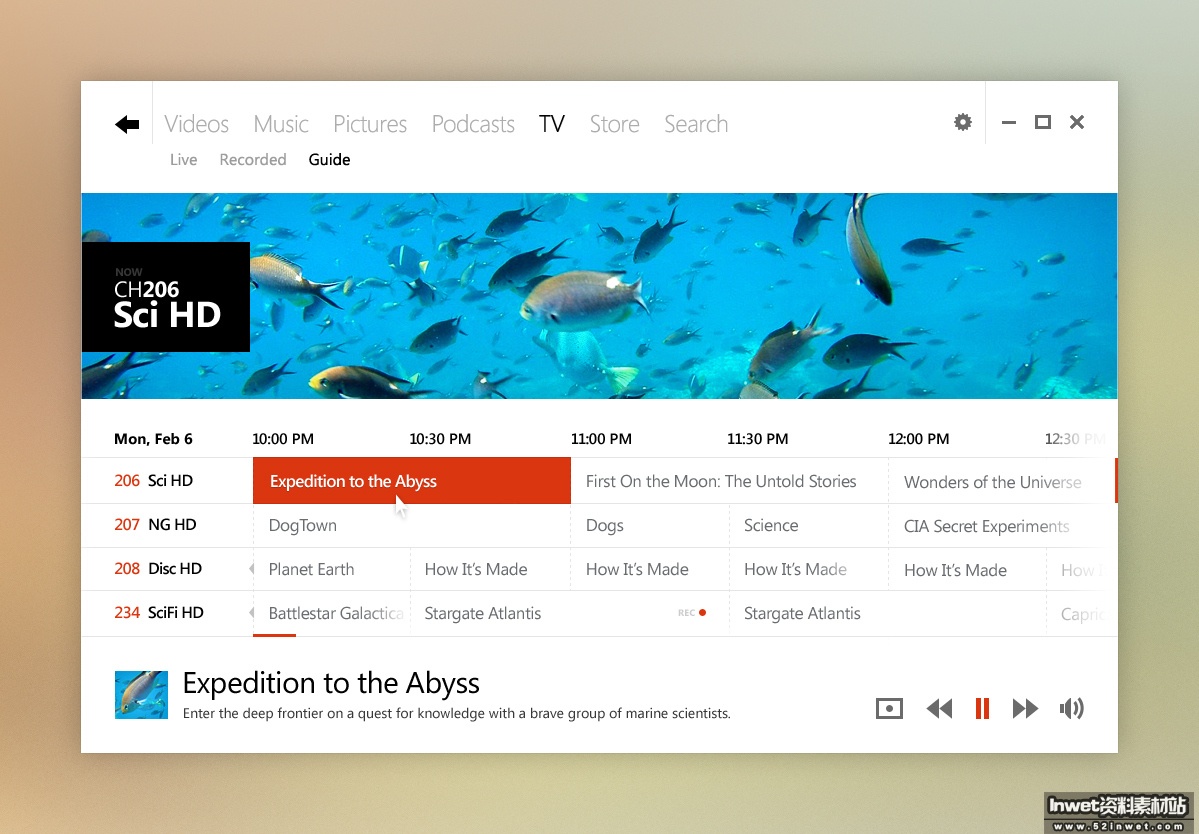Mute the volume speaker icon

coord(1071,709)
